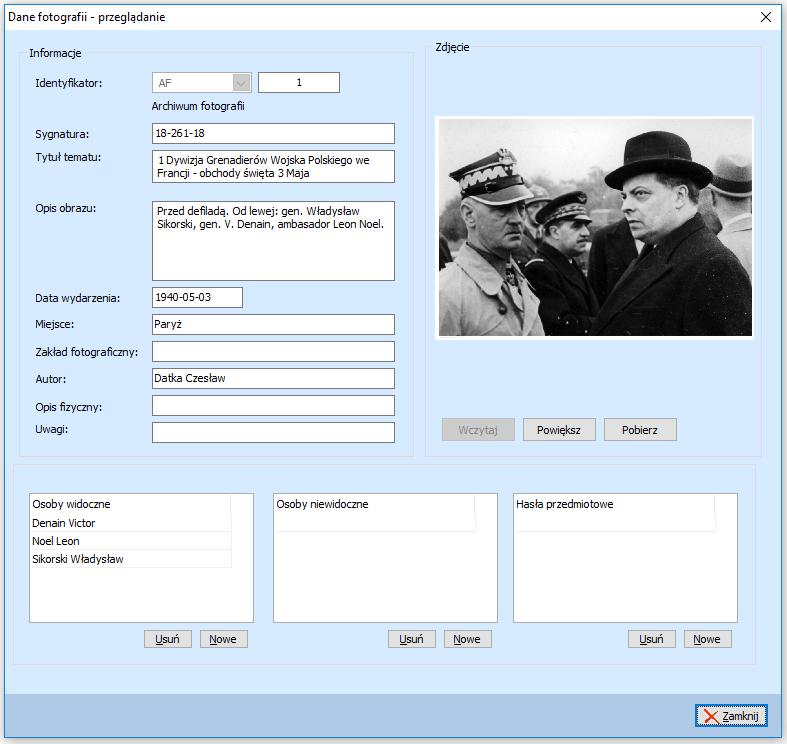Download the photo via Pobierz
787x744 pixels.
pyautogui.click(x=640, y=430)
